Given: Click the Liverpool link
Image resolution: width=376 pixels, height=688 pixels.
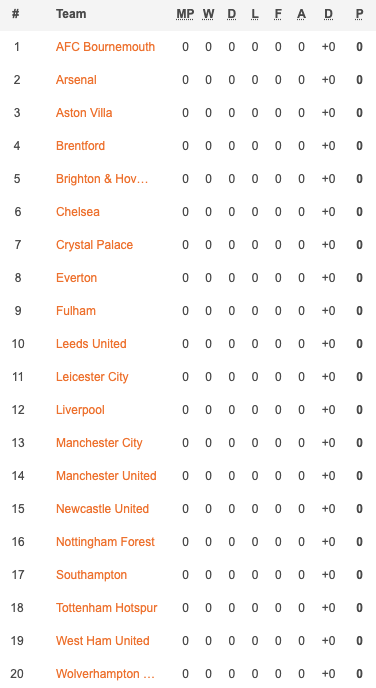Looking at the screenshot, I should (x=80, y=409).
